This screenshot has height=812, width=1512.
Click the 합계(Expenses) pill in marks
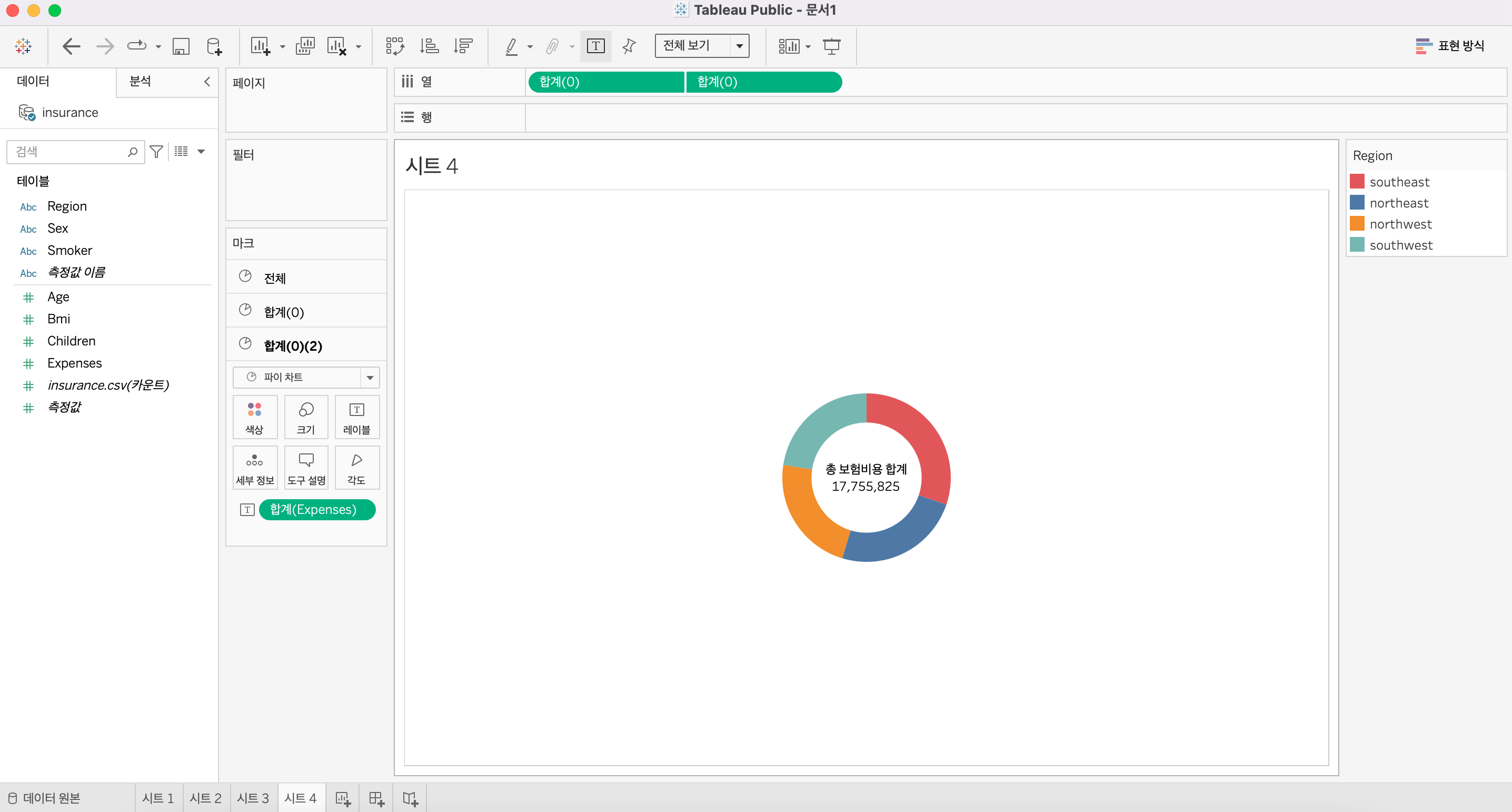316,509
